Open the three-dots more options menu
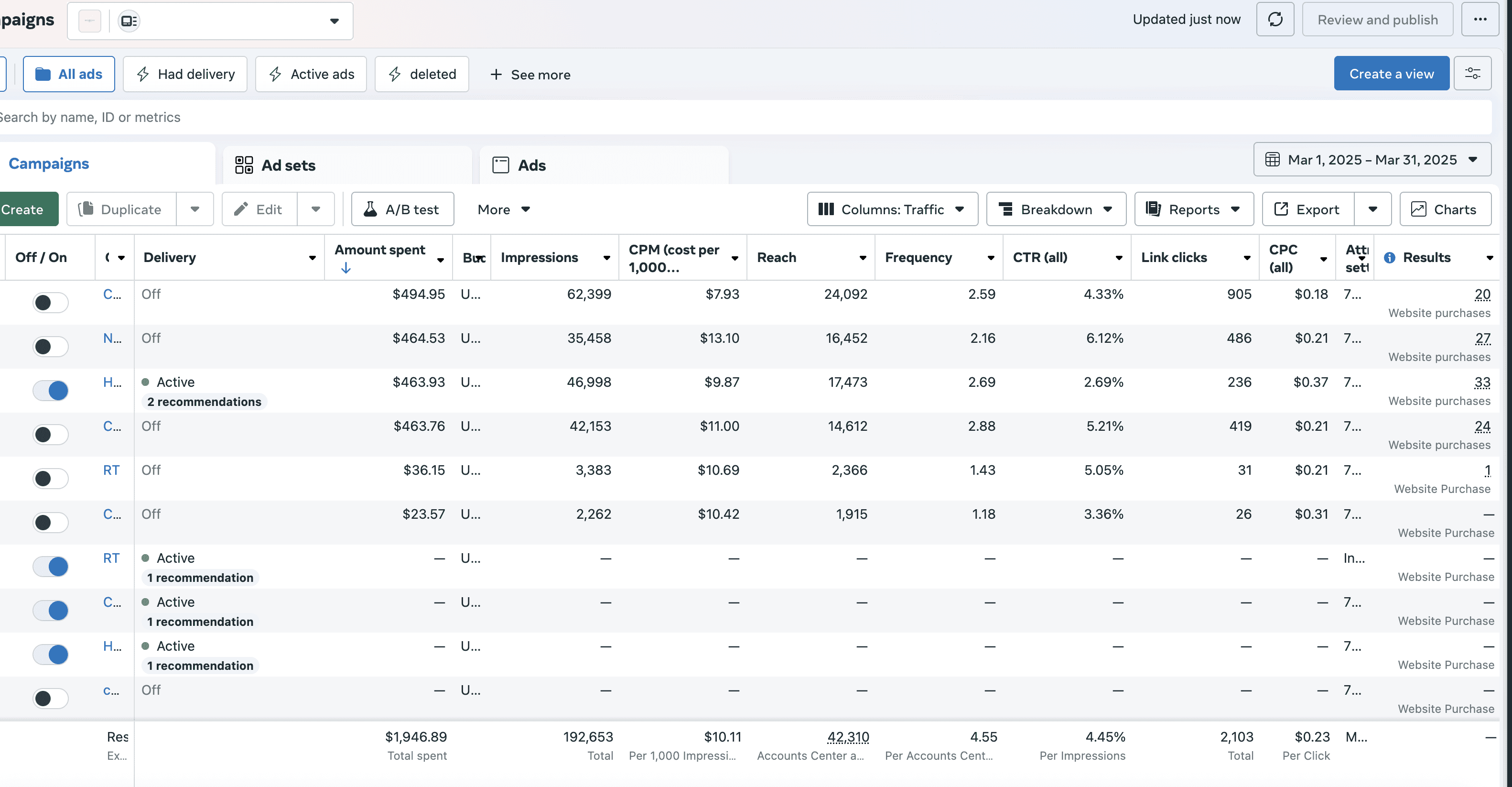 pos(1480,20)
